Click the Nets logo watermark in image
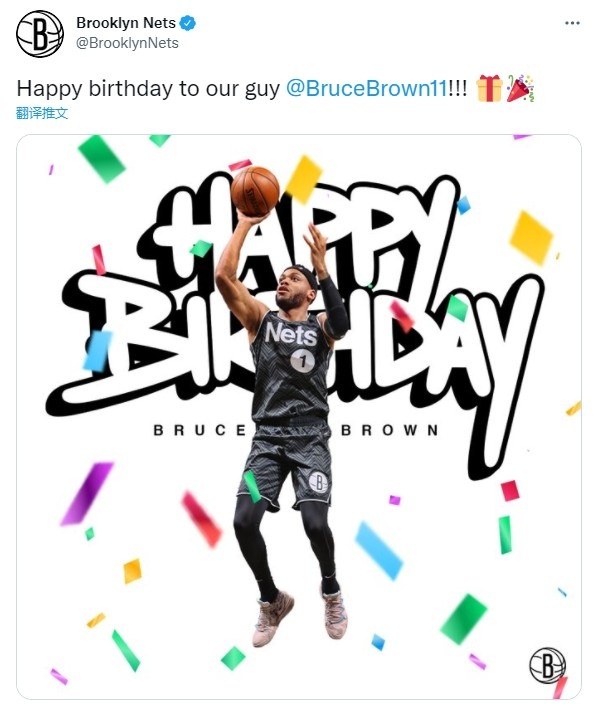 (547, 665)
